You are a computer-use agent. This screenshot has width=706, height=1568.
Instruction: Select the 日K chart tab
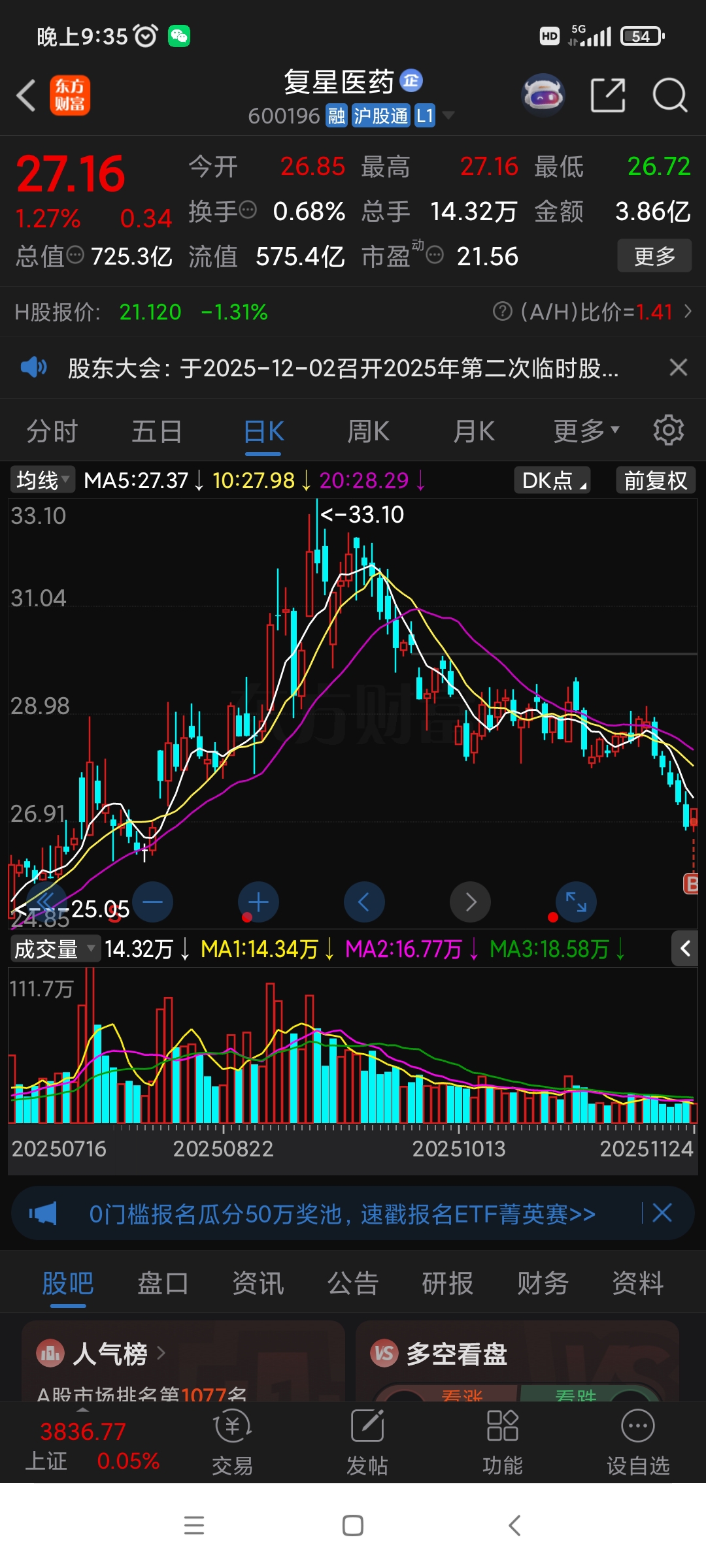point(263,432)
